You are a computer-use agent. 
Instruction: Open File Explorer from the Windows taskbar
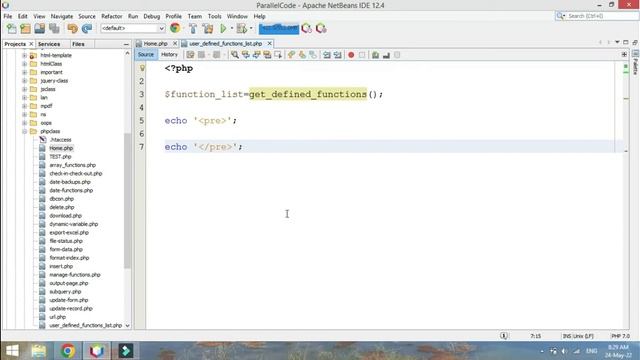pos(39,351)
